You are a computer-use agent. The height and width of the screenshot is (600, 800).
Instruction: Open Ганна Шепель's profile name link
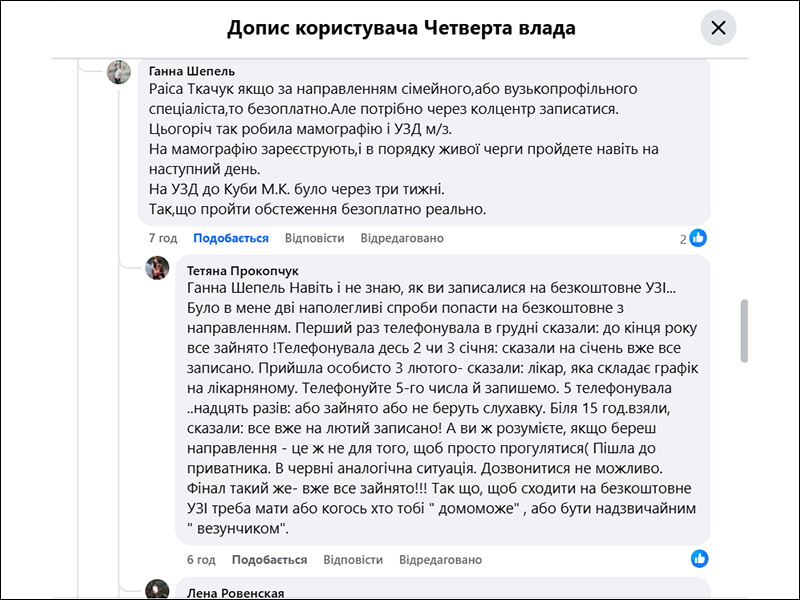pos(192,71)
